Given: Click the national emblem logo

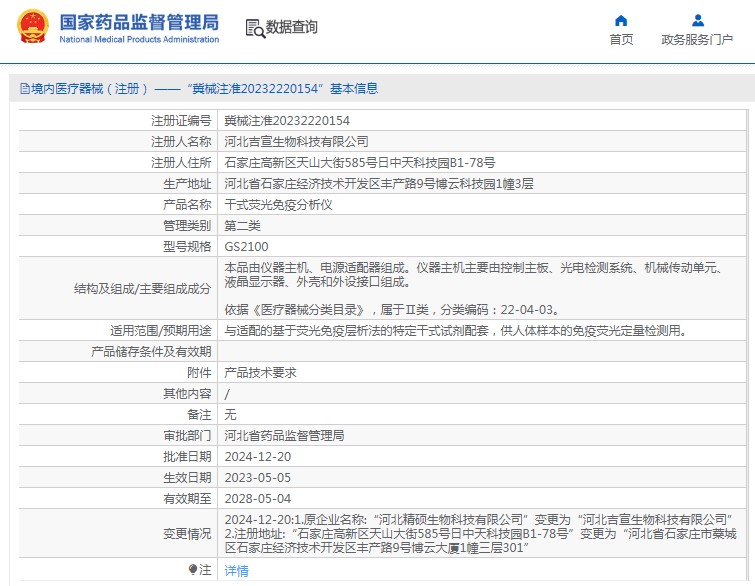Looking at the screenshot, I should click(32, 27).
